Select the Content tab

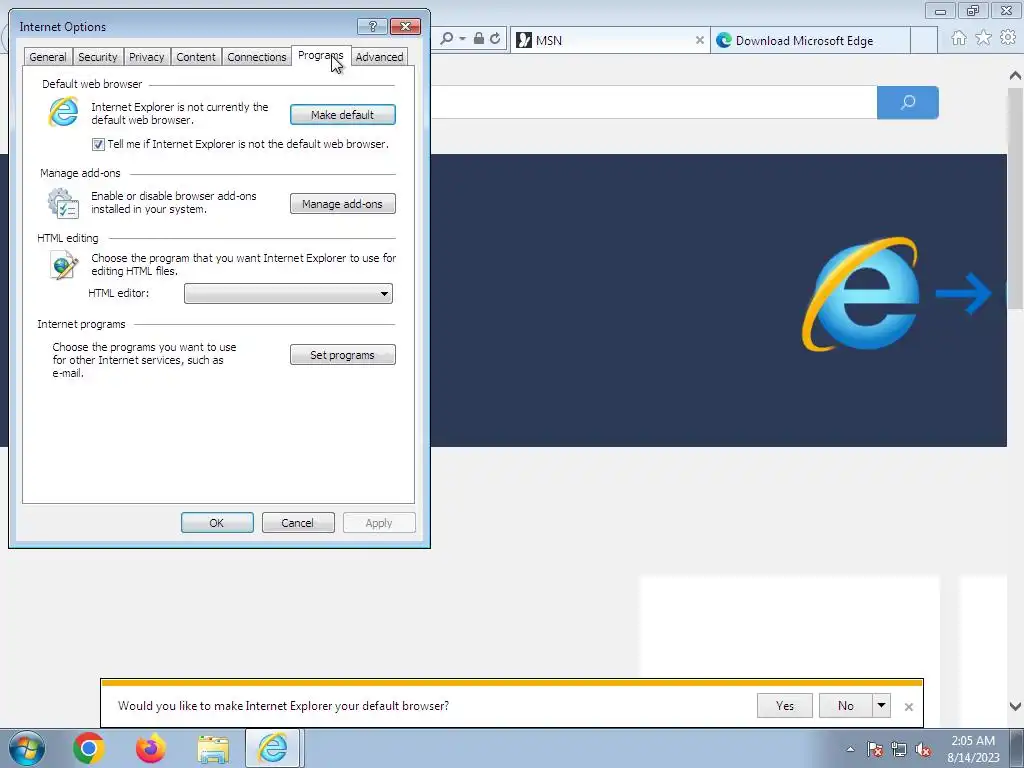coord(196,57)
